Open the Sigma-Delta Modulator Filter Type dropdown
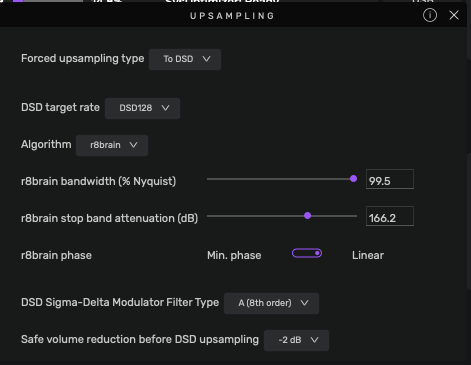 (x=271, y=303)
